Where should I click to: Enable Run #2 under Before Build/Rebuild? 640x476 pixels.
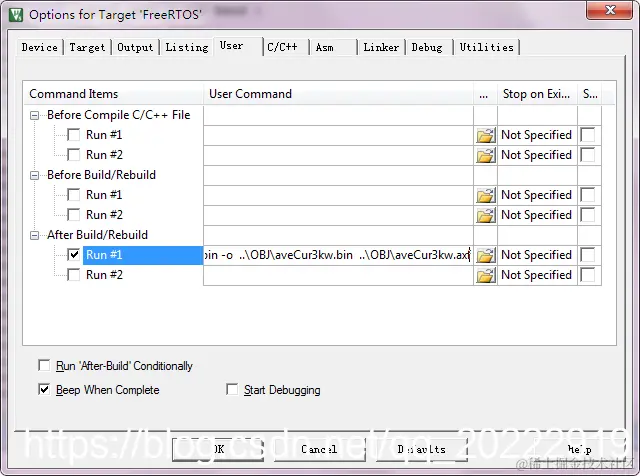tap(73, 215)
